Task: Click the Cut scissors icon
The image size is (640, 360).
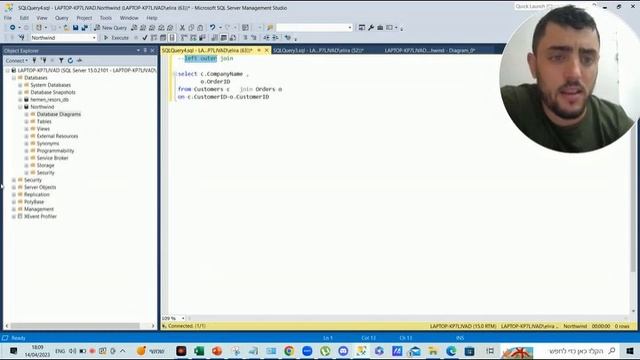Action: pyautogui.click(x=182, y=28)
